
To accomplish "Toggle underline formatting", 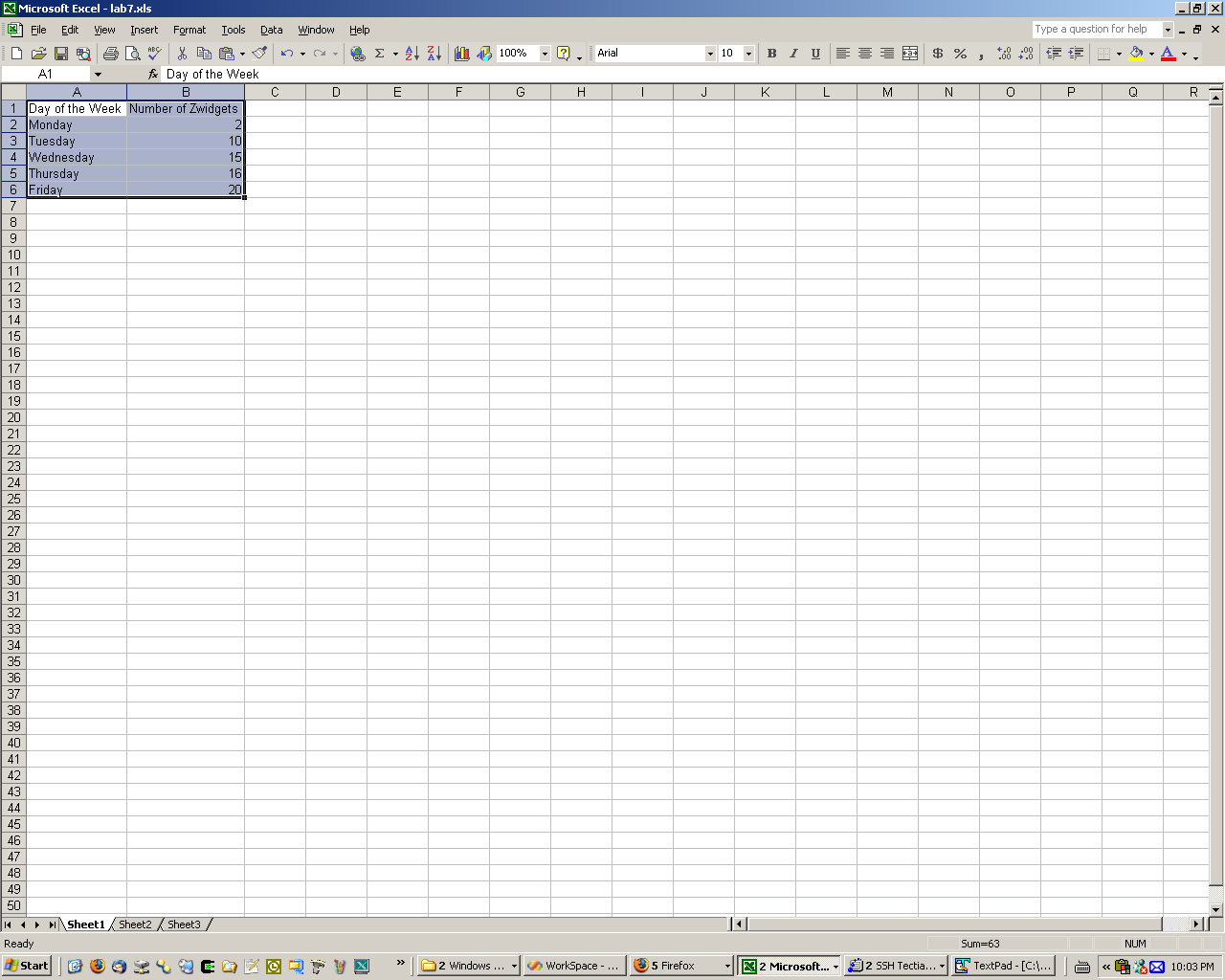I will coord(815,54).
